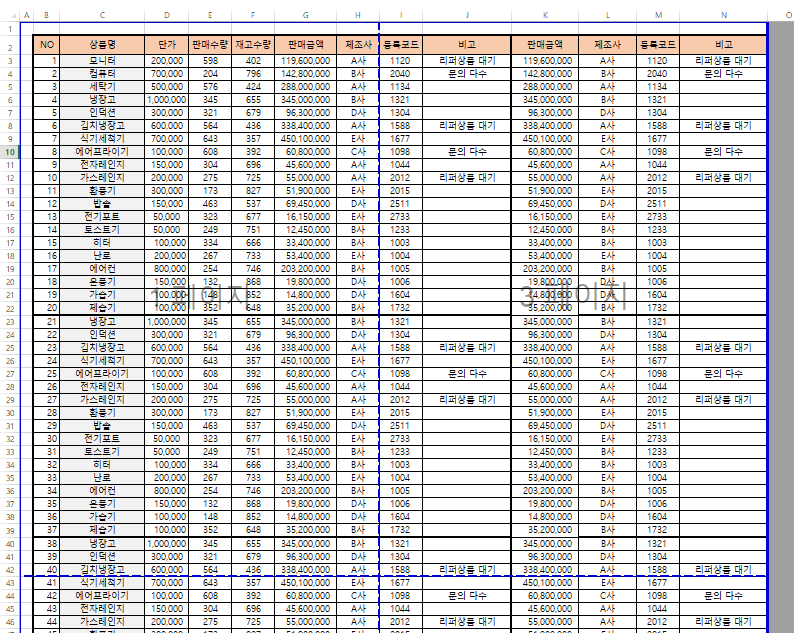794x633 pixels.
Task: Click the 단가 header cell
Action: (167, 45)
